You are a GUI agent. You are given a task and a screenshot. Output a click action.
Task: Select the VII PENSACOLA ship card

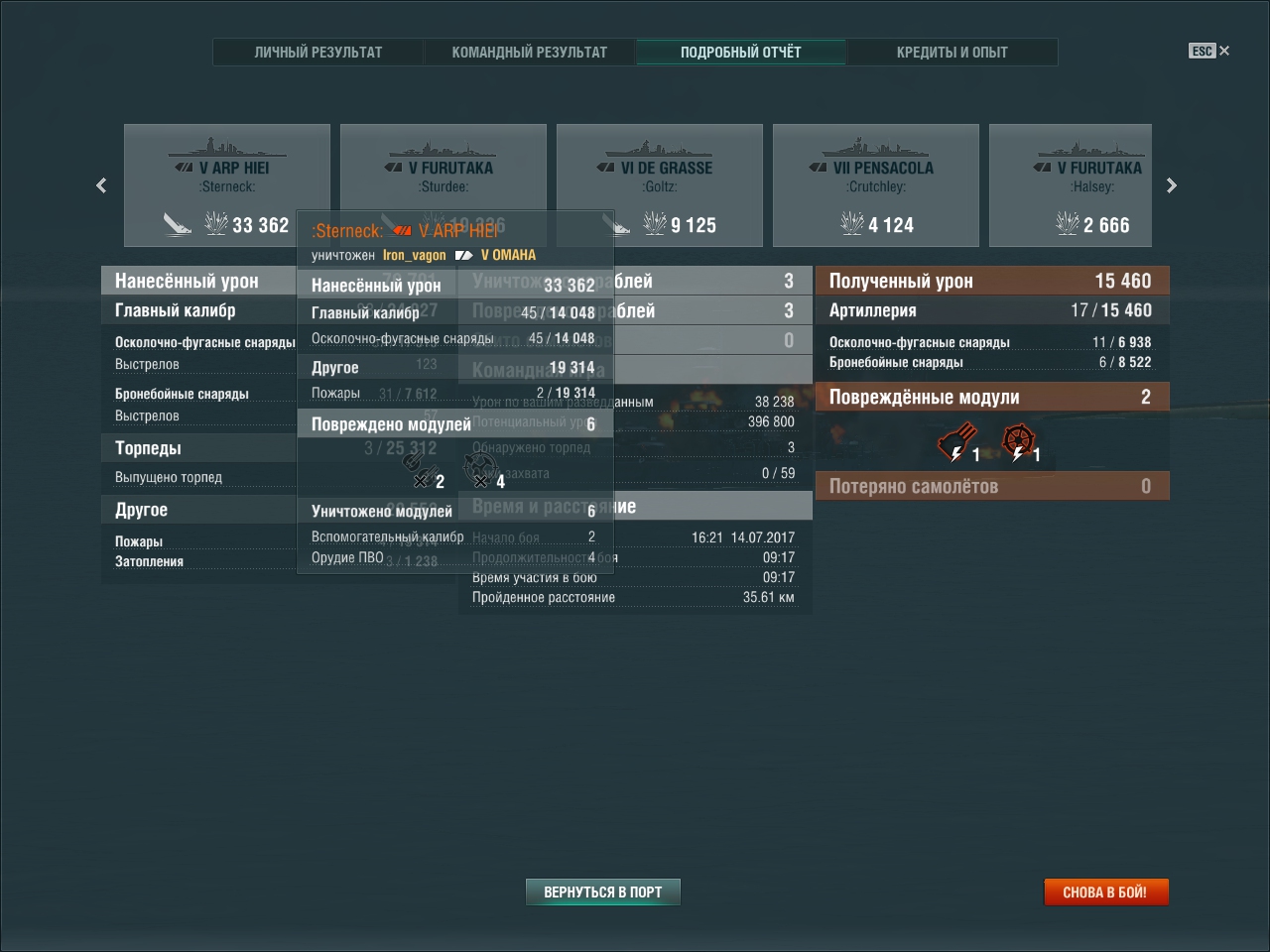coord(876,185)
